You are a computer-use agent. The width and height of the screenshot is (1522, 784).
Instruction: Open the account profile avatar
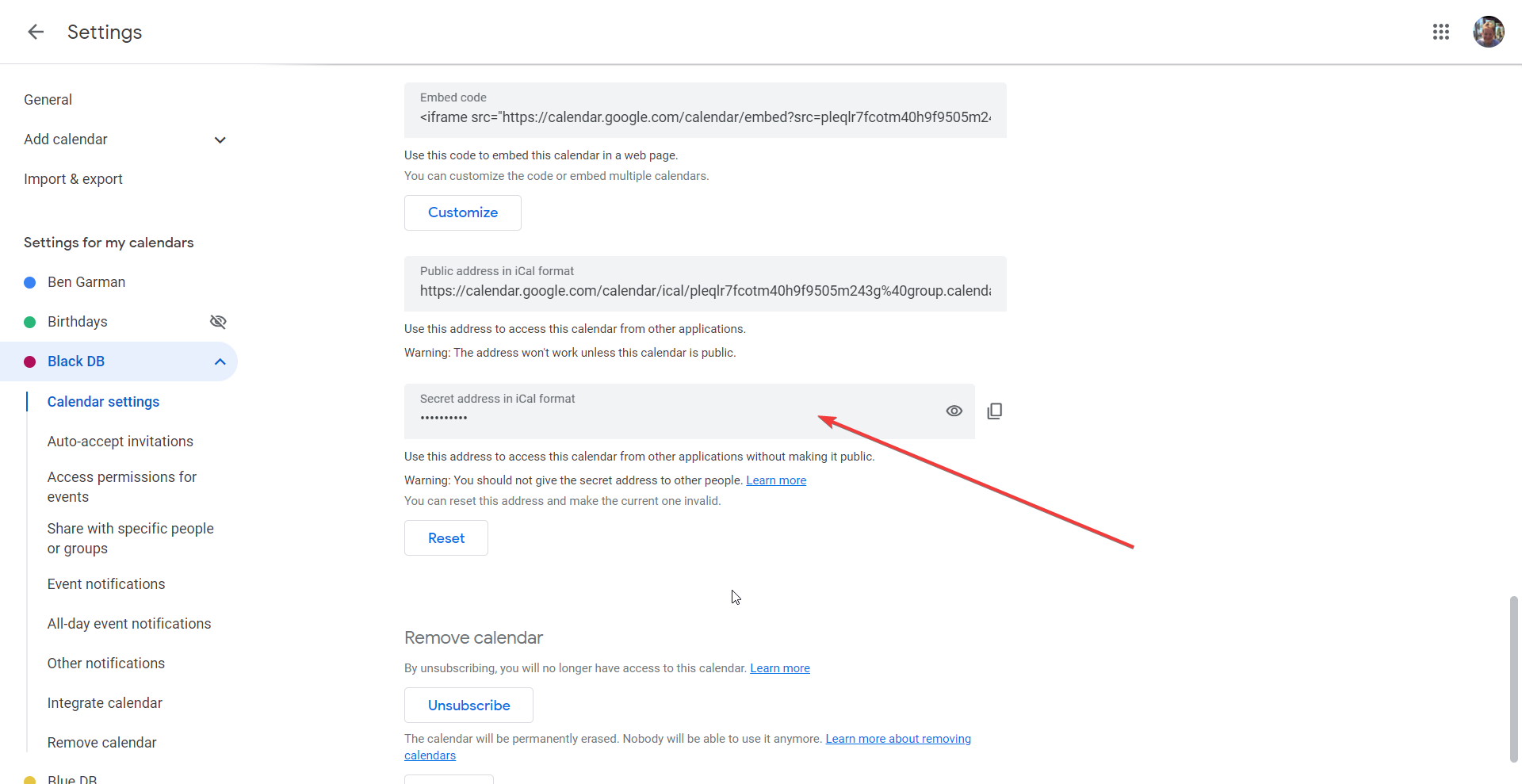[x=1488, y=32]
